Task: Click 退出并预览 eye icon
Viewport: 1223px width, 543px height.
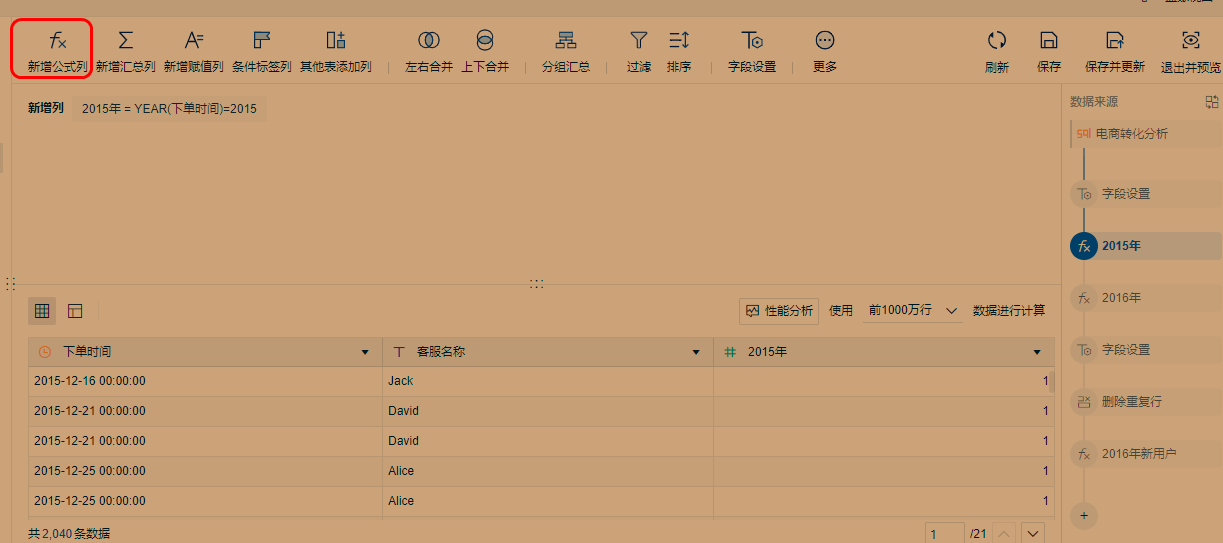Action: [x=1191, y=41]
